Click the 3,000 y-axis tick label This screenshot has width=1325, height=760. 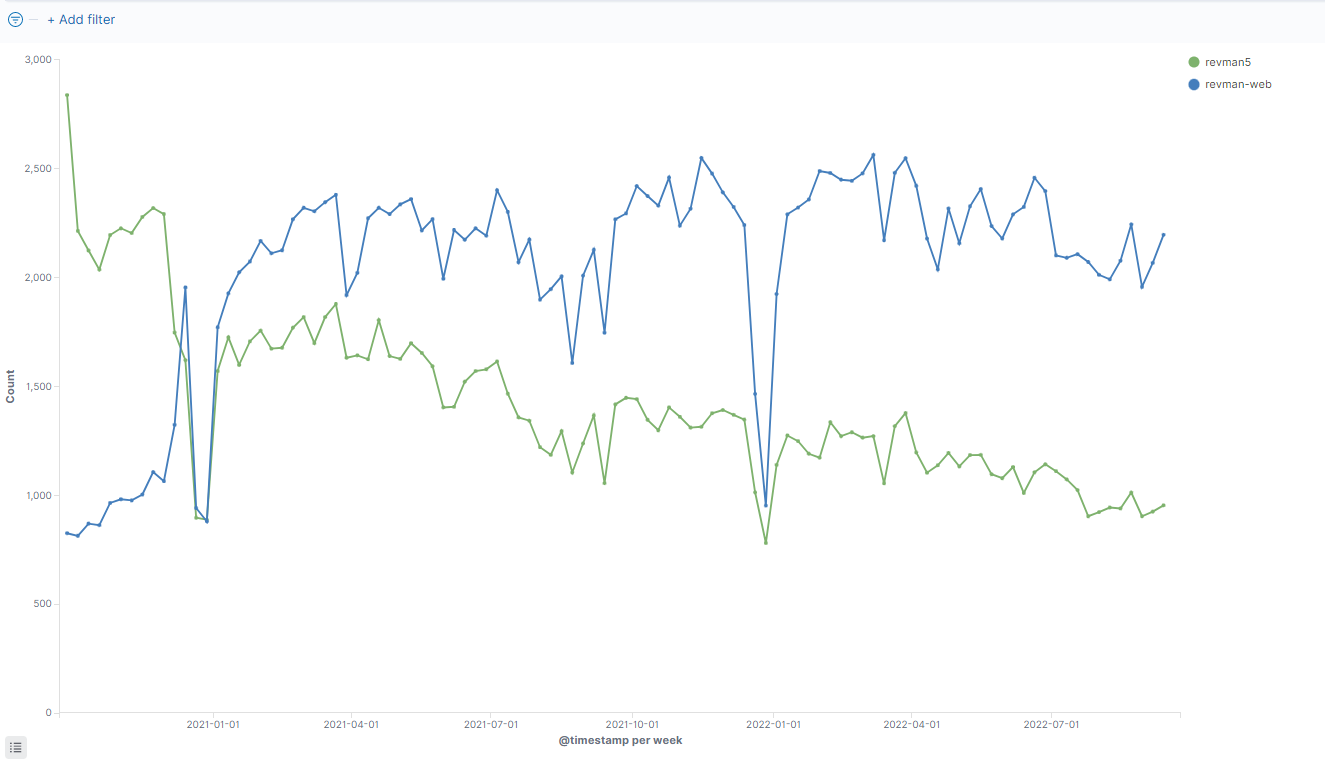coord(38,60)
